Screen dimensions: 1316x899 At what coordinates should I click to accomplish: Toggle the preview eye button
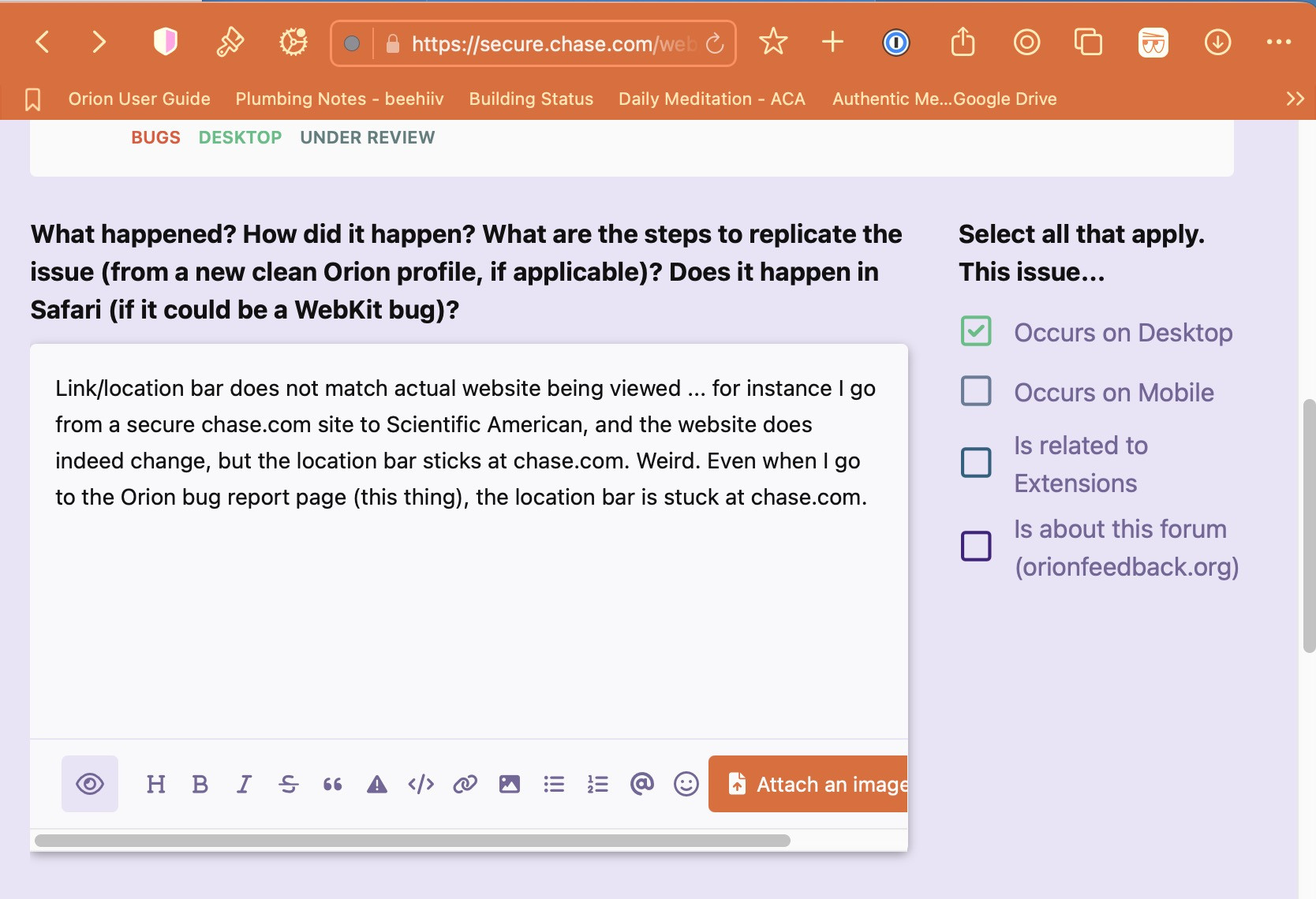point(90,784)
